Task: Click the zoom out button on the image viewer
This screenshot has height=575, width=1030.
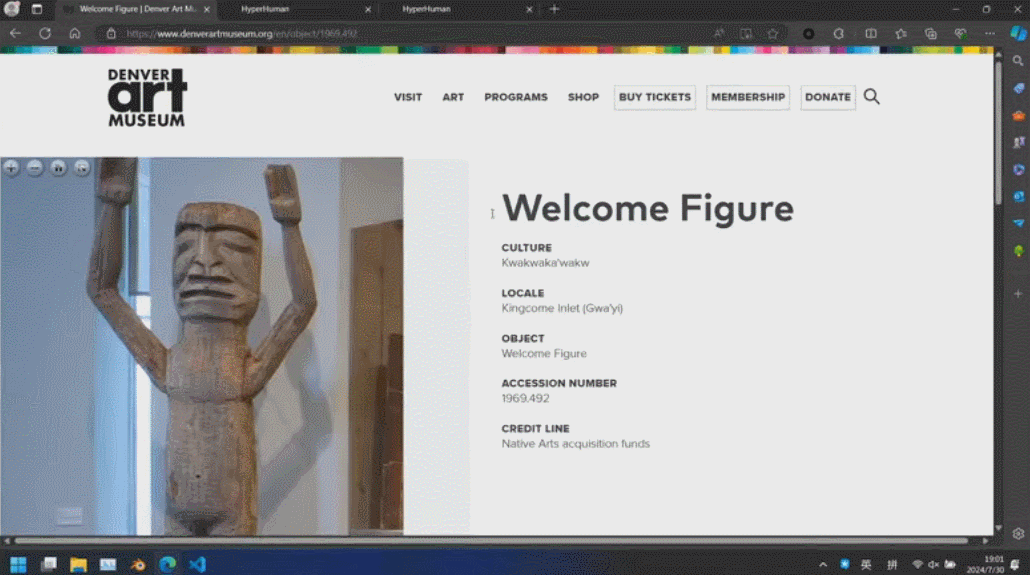Action: [x=35, y=168]
